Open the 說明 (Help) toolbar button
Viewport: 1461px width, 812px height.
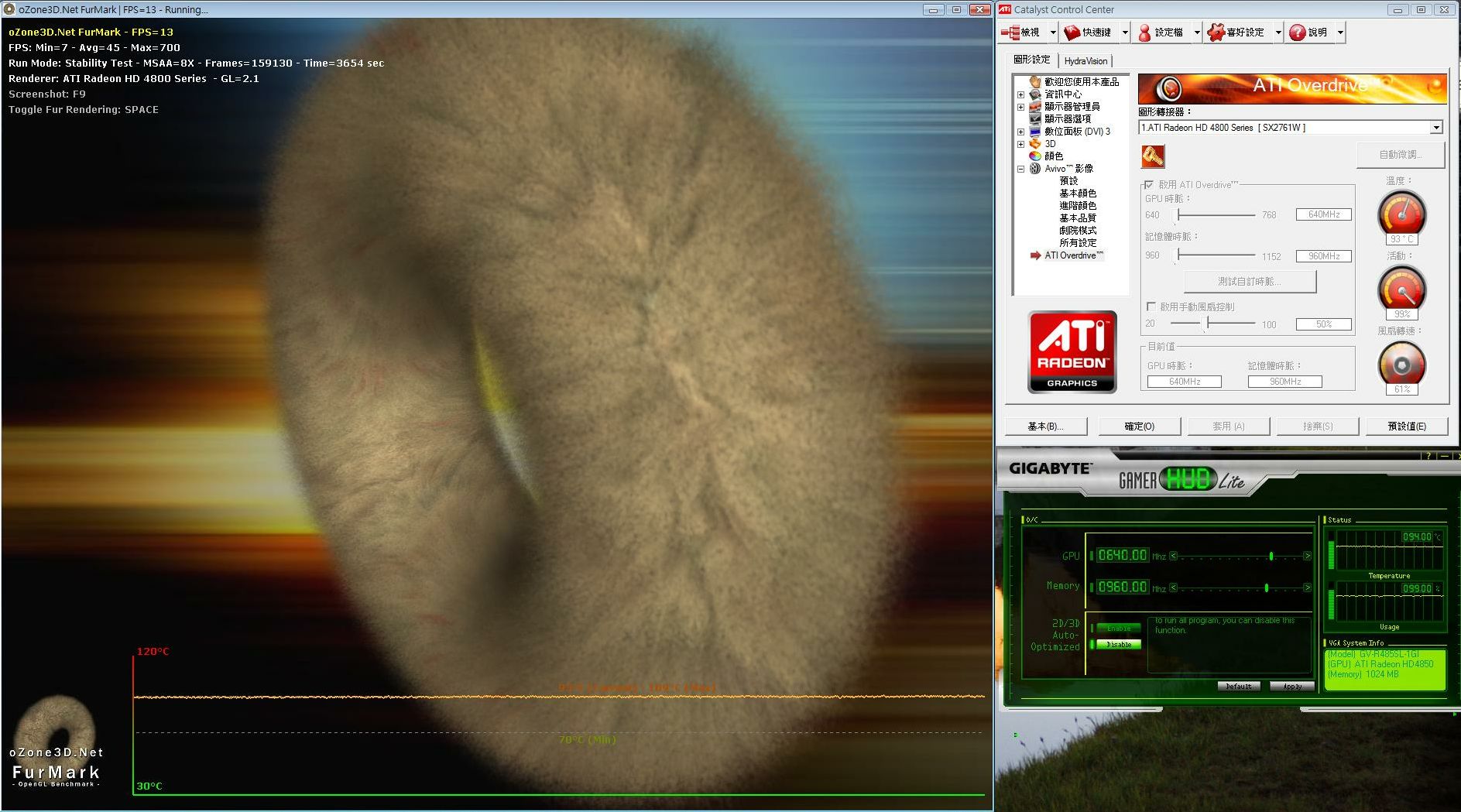[1308, 32]
